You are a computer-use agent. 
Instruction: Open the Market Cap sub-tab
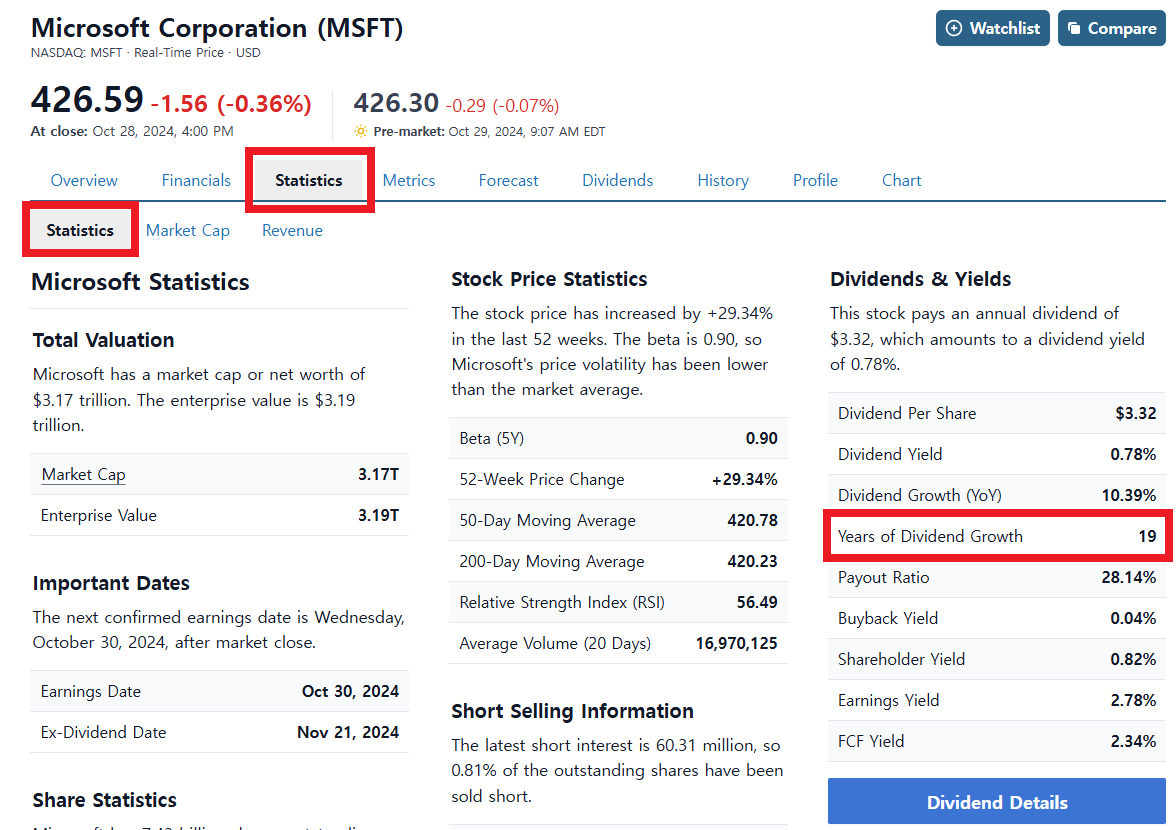(188, 231)
